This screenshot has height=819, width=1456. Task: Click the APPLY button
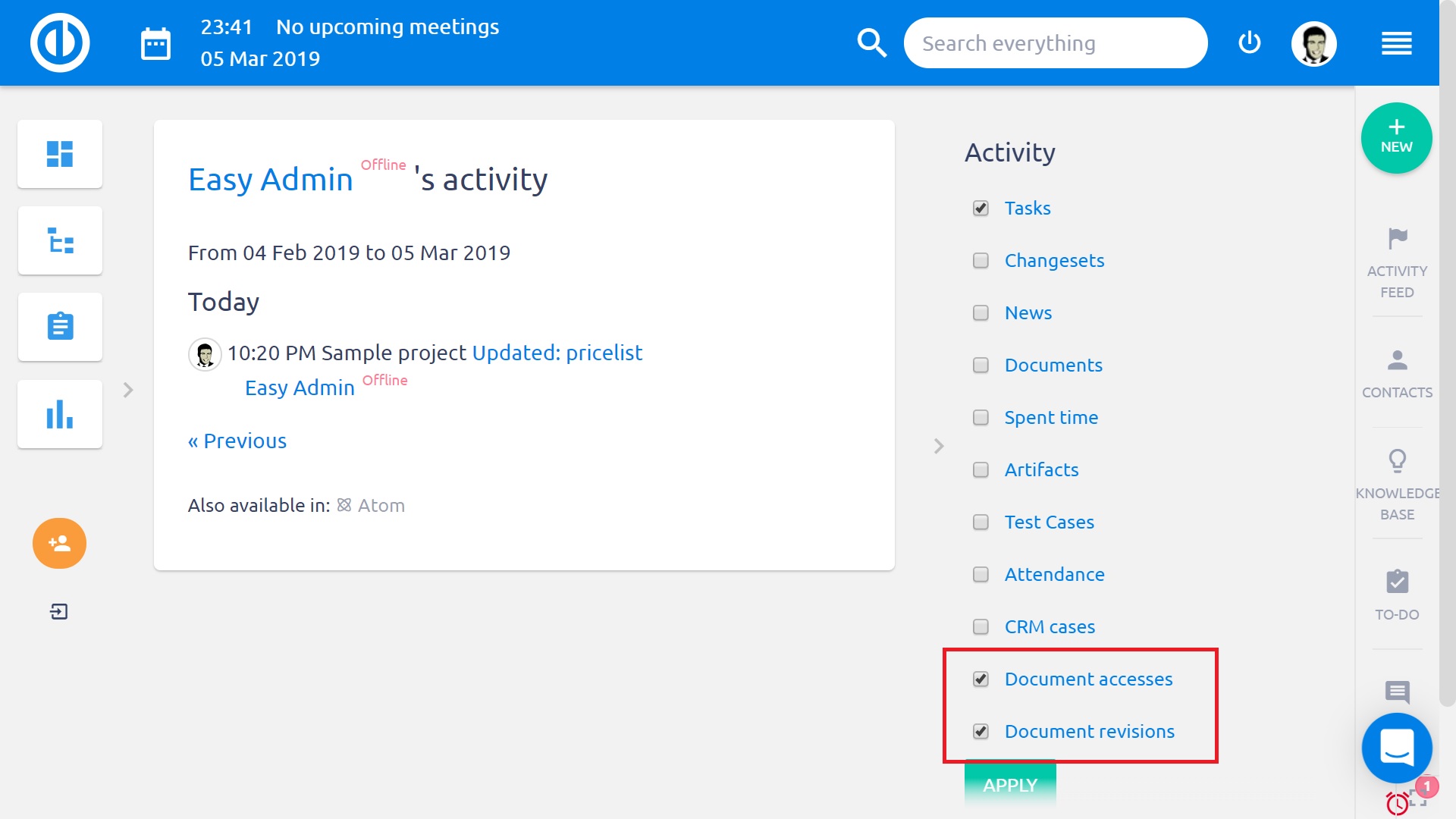[x=1009, y=785]
